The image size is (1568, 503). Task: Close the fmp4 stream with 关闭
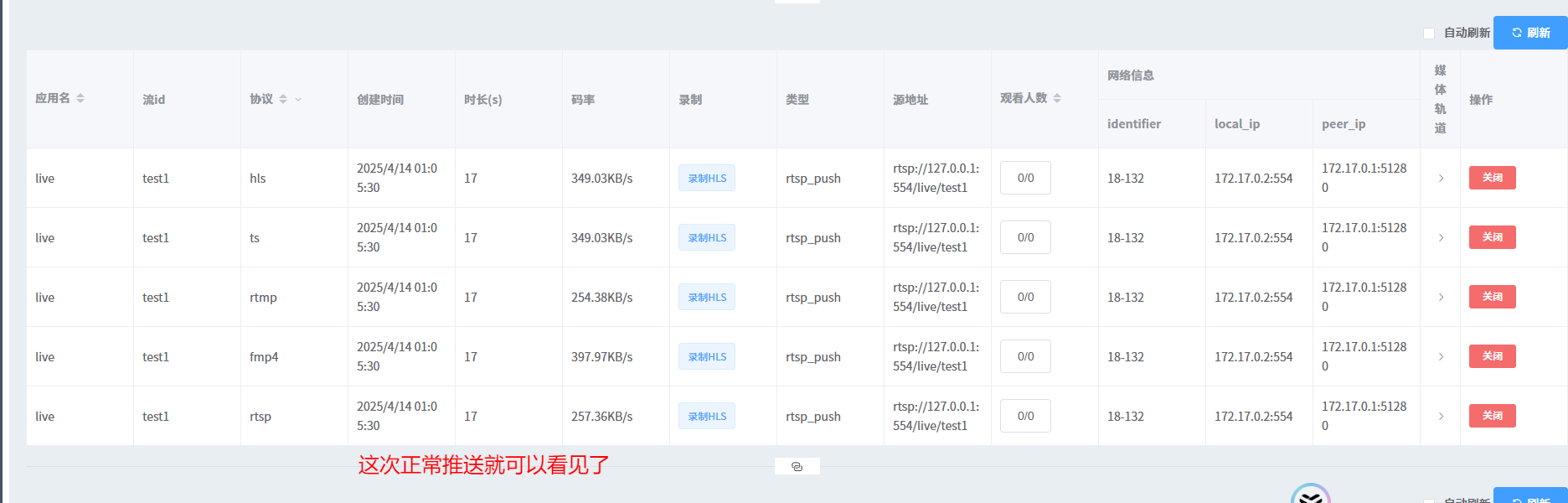1492,356
